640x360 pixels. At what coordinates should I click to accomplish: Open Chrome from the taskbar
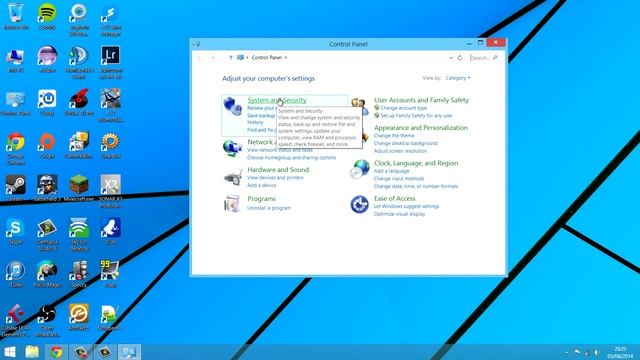click(x=56, y=352)
